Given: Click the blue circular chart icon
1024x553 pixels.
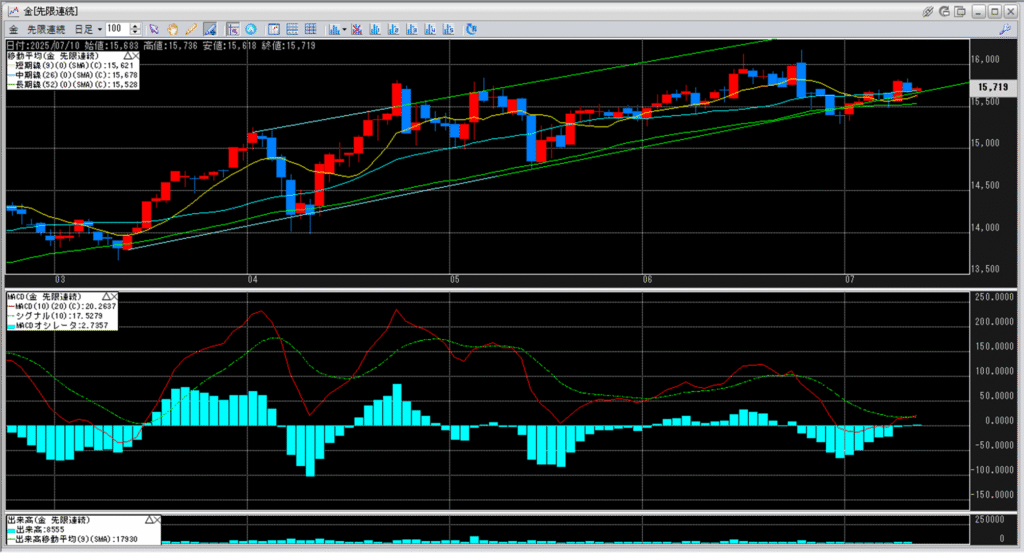Looking at the screenshot, I should (251, 29).
